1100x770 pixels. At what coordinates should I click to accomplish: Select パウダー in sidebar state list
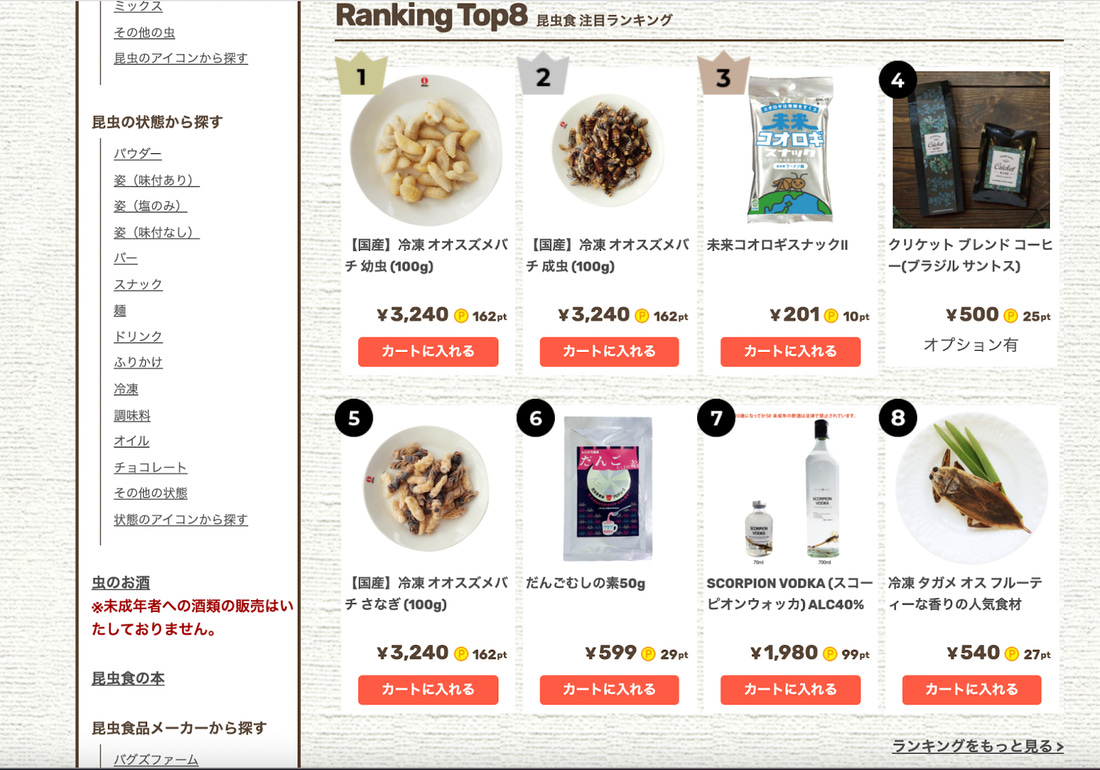coord(138,153)
